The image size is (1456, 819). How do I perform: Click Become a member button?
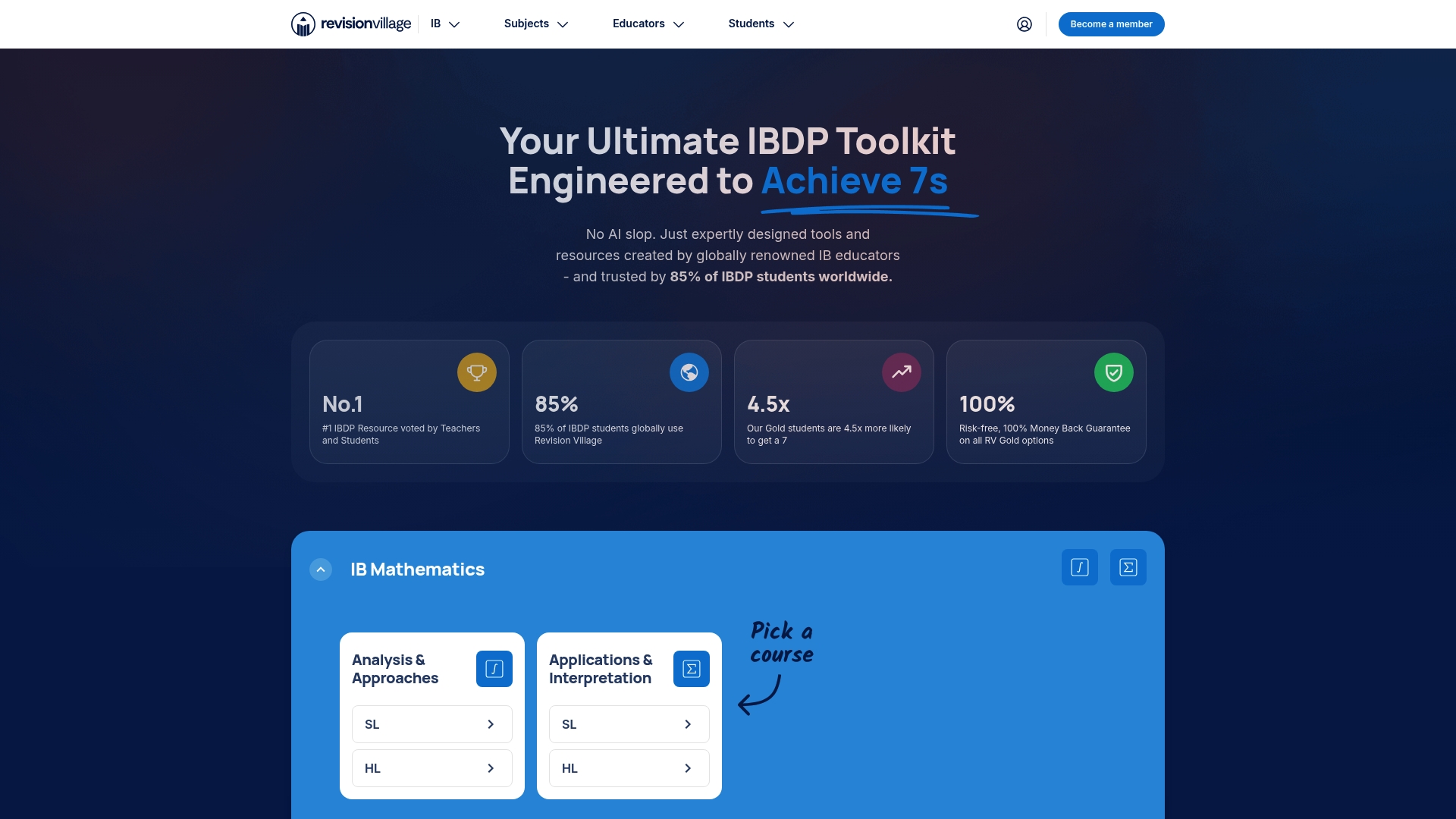(1112, 24)
